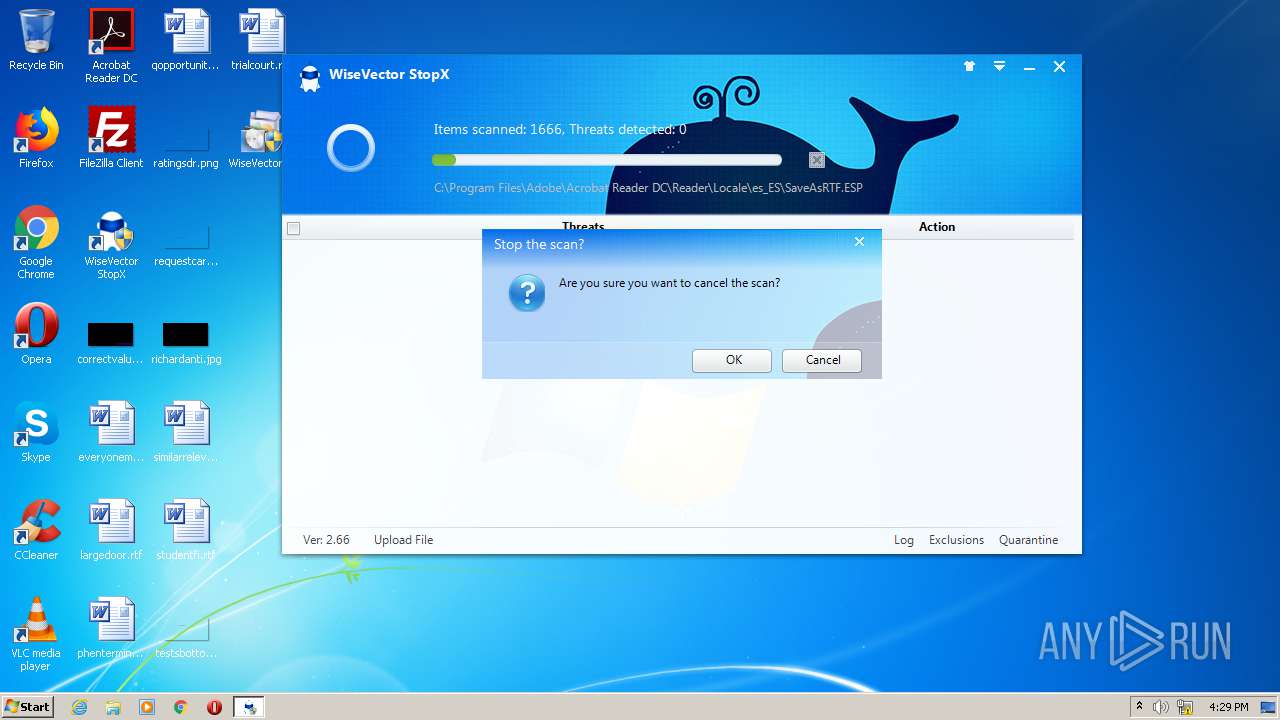Click the action center flag tray icon
Image resolution: width=1280 pixels, height=720 pixels.
coord(1269,707)
